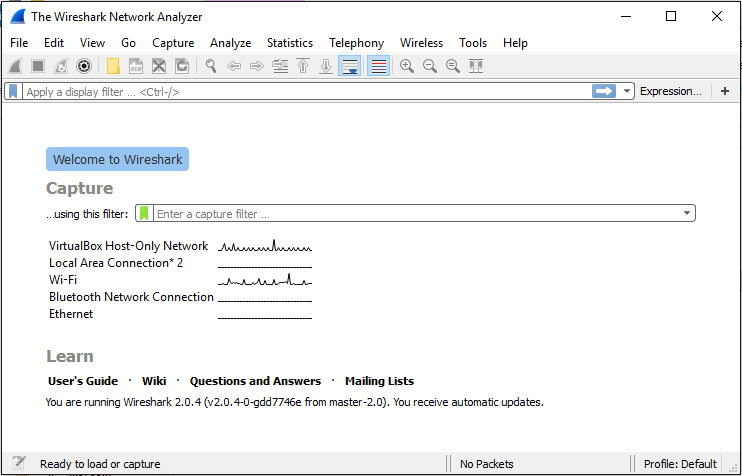Toggle packet colorizing rules button
Image resolution: width=742 pixels, height=476 pixels.
pyautogui.click(x=379, y=66)
